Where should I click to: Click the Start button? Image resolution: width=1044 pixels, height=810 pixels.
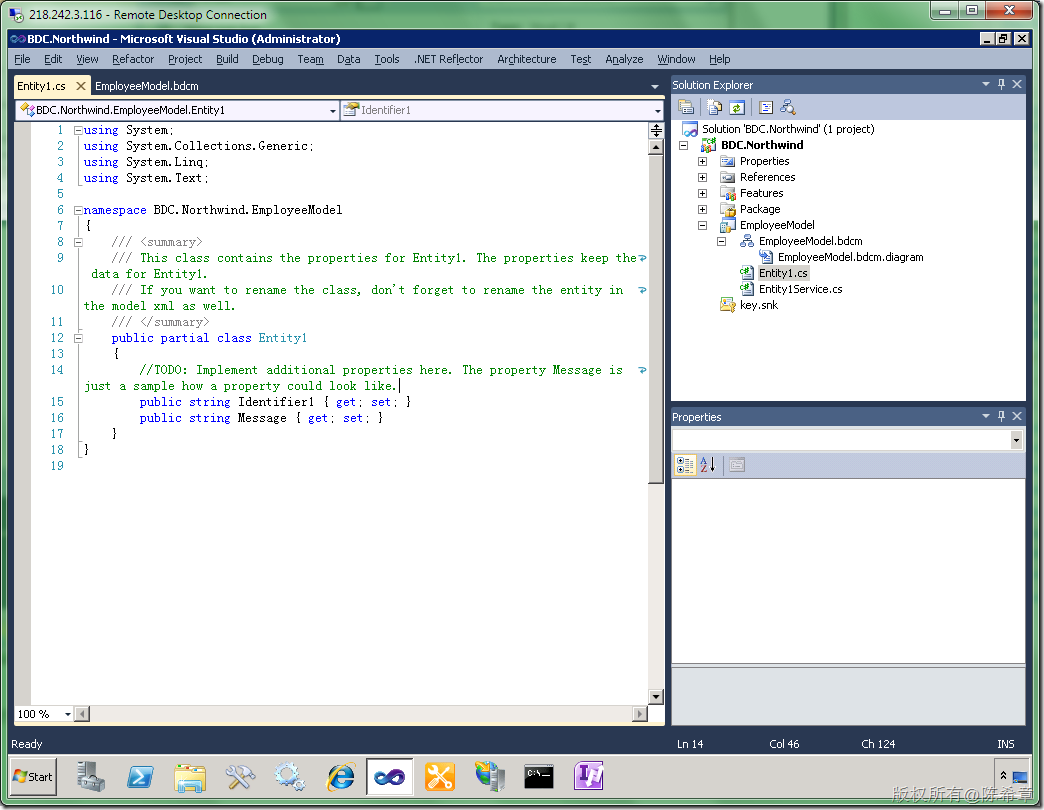[33, 777]
